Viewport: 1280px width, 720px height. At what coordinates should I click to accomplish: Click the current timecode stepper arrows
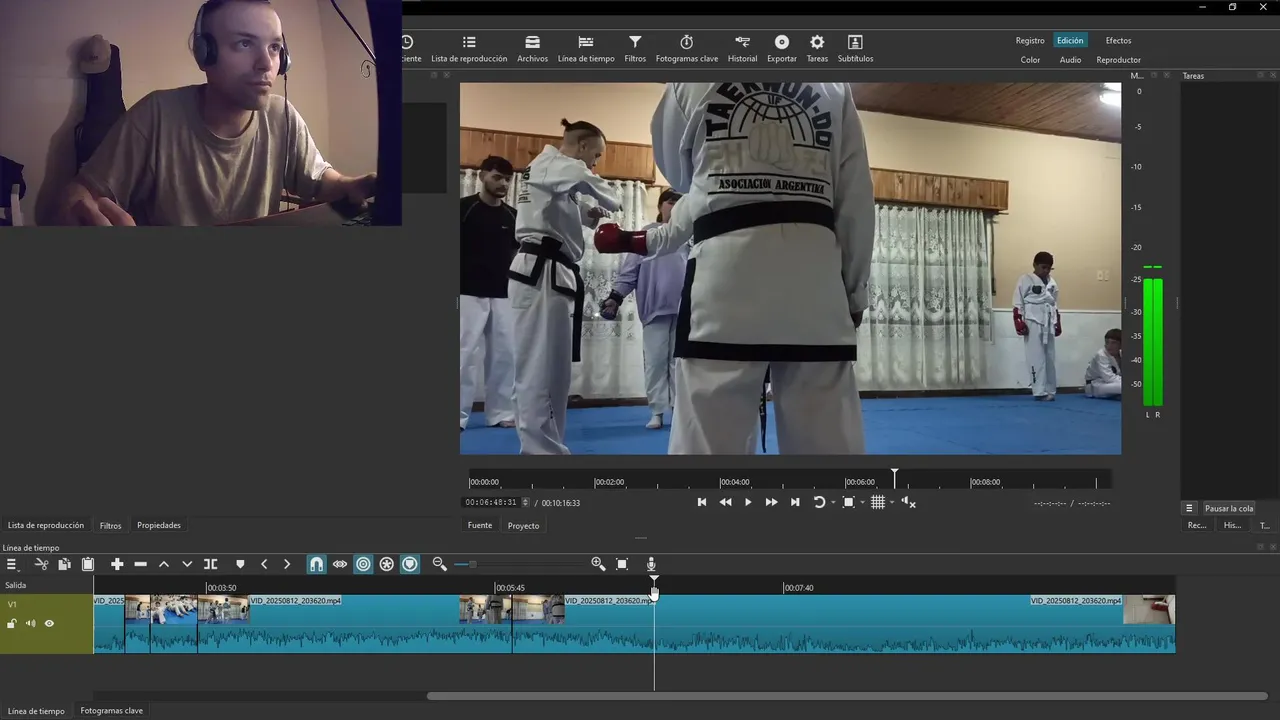coord(525,502)
